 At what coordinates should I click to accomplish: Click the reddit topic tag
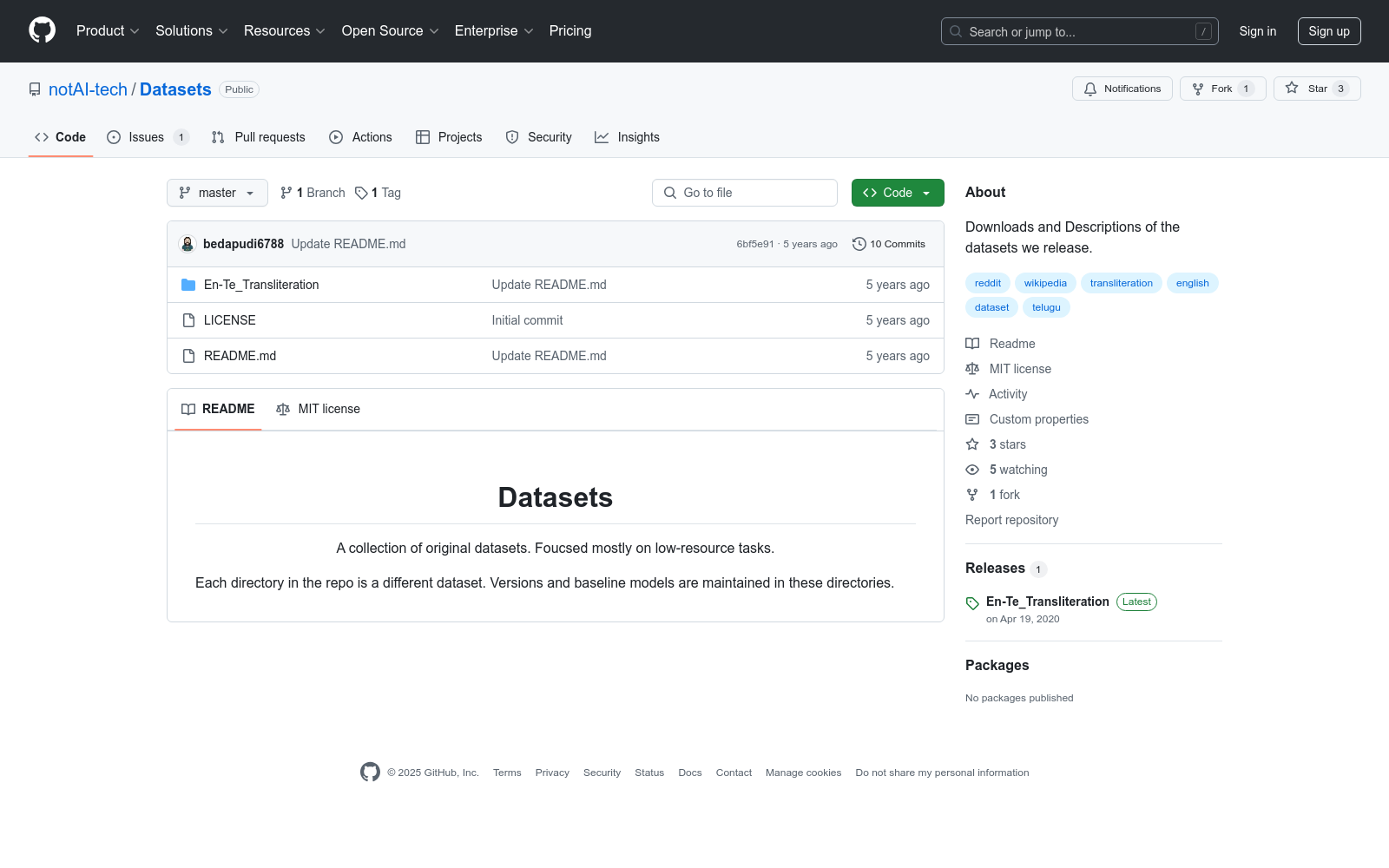pyautogui.click(x=988, y=283)
